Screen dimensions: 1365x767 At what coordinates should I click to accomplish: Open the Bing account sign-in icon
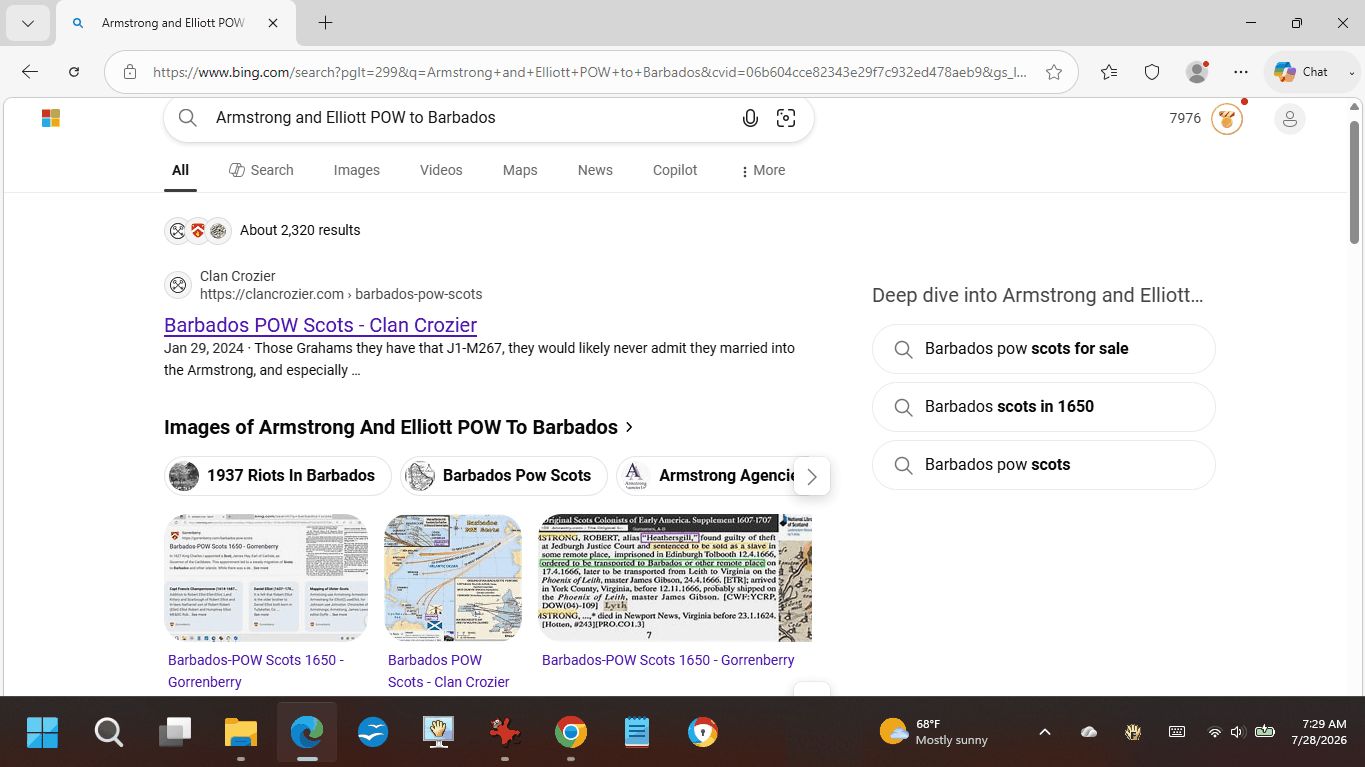1290,119
